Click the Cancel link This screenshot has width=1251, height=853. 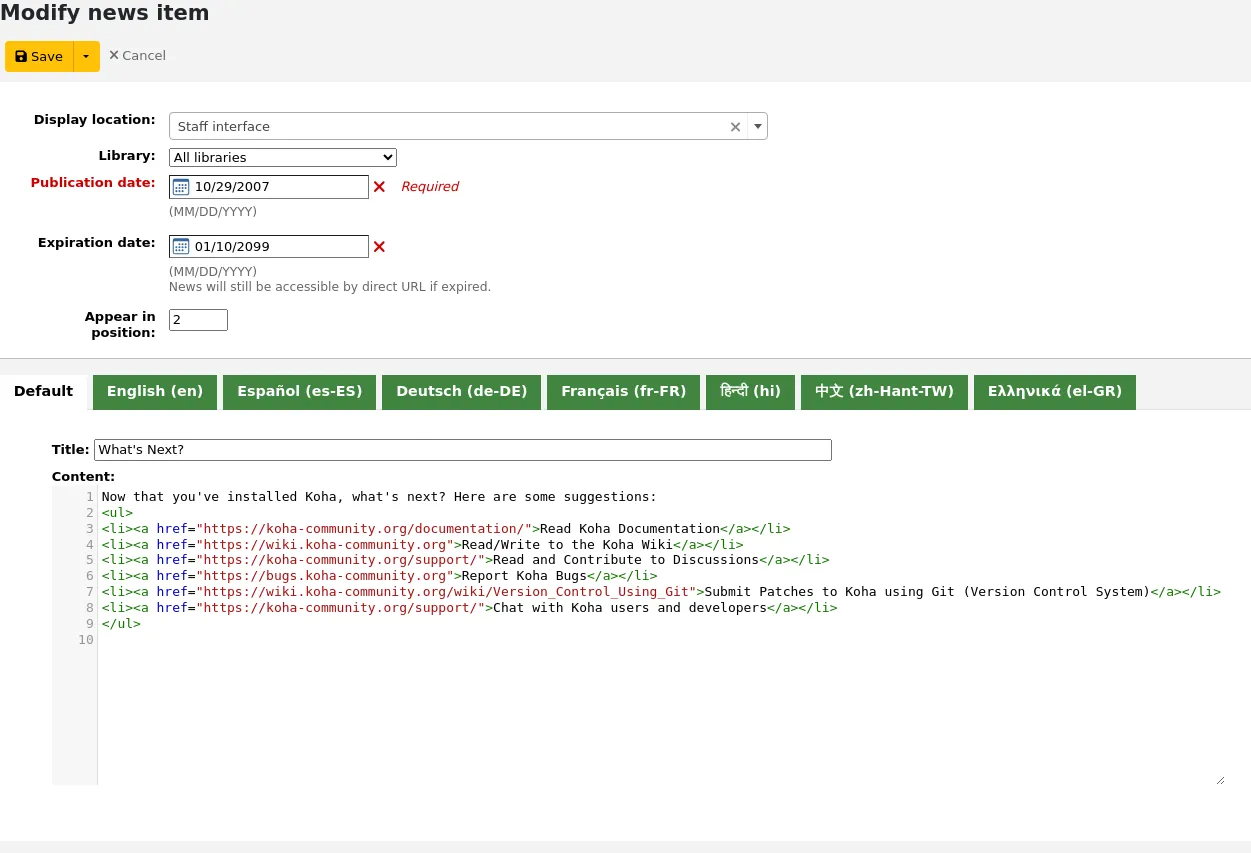click(x=137, y=56)
